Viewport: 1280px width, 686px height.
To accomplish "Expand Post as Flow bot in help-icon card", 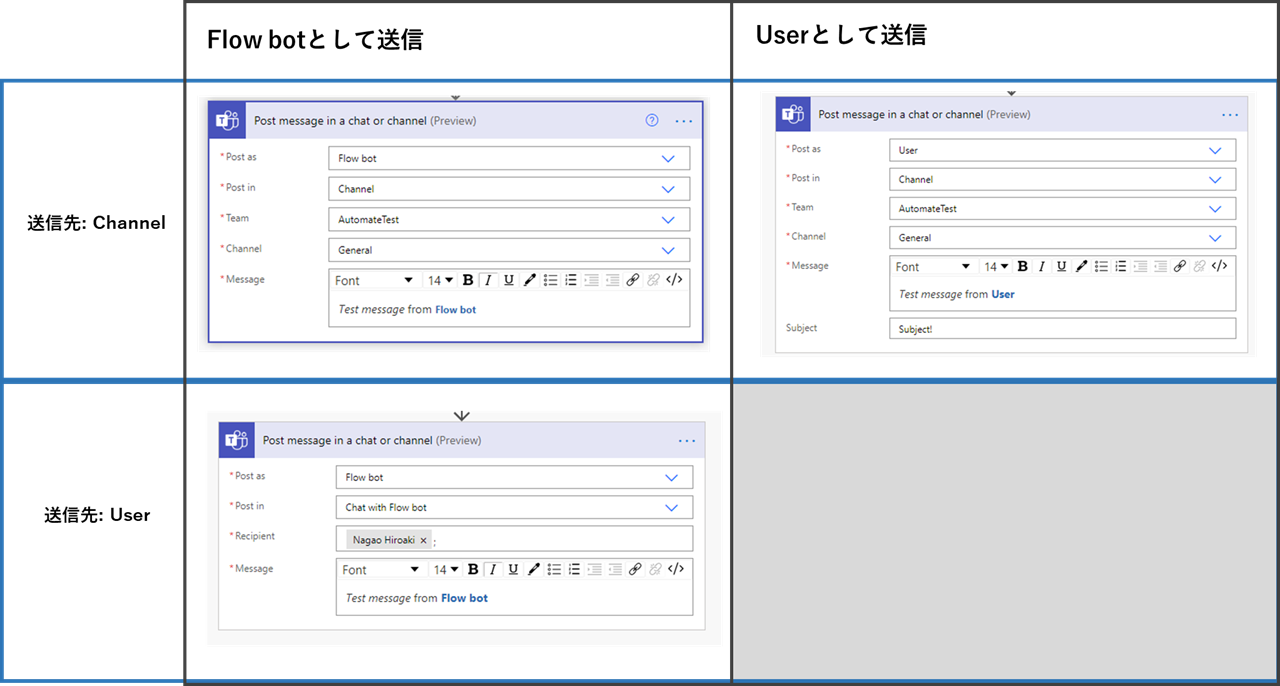I will coord(668,158).
